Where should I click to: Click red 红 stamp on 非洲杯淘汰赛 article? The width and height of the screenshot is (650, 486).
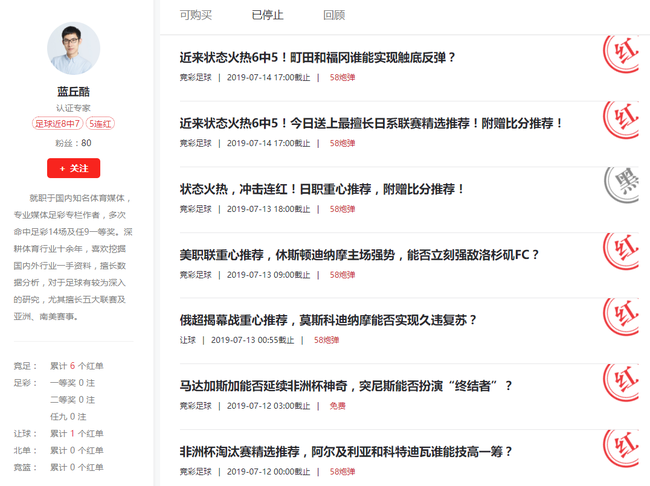pyautogui.click(x=621, y=448)
